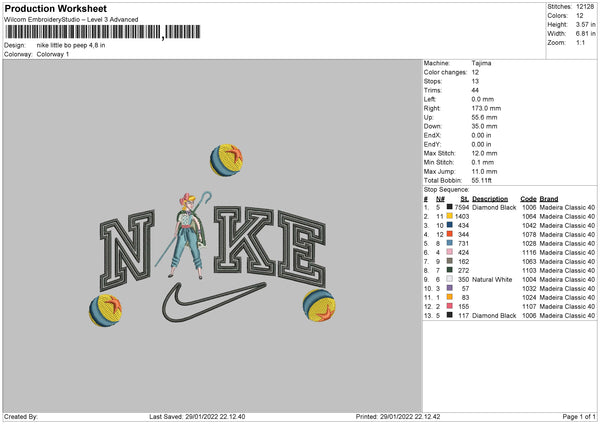Select thread code '1116'
The width and height of the screenshot is (600, 424).
pyautogui.click(x=529, y=253)
